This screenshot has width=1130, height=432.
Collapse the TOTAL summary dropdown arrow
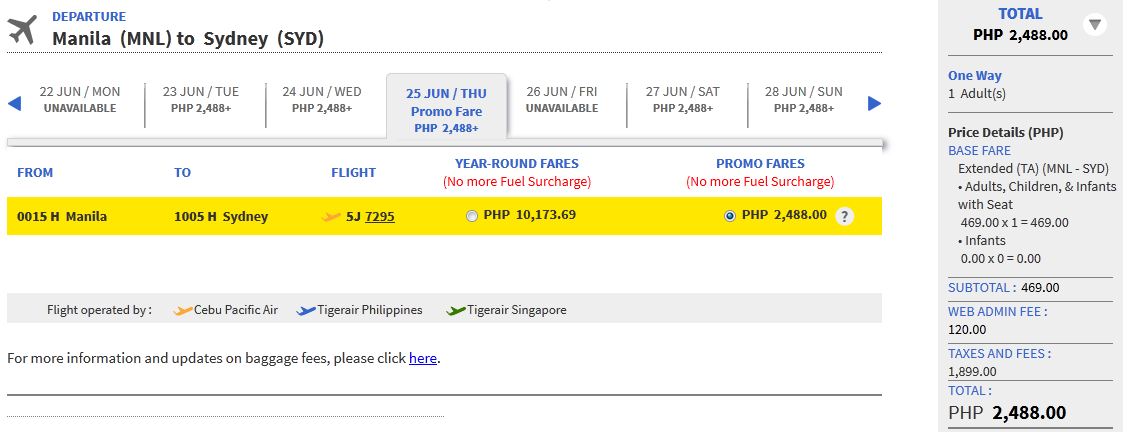[x=1095, y=25]
